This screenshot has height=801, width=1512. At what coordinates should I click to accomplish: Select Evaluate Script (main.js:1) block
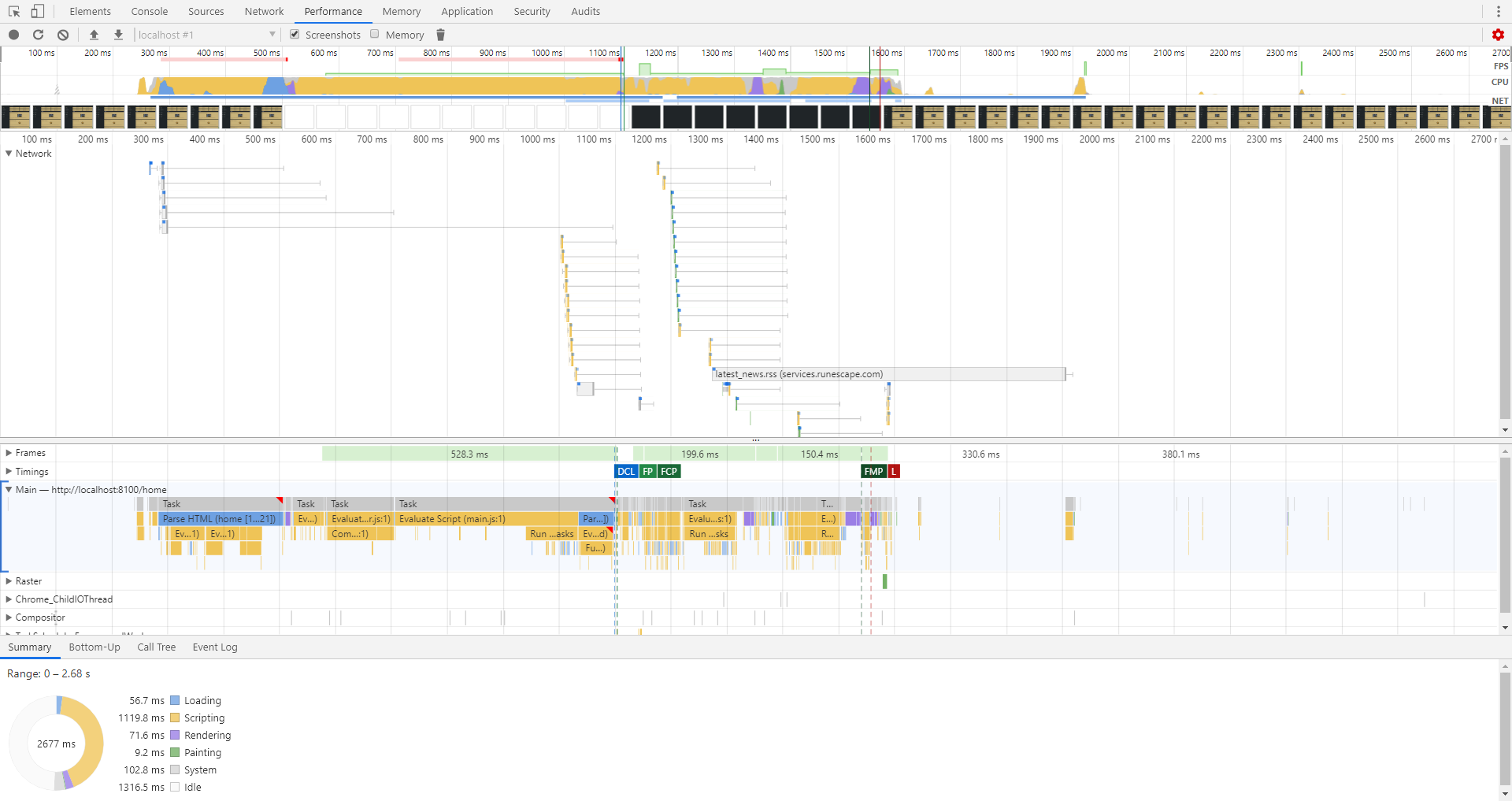(487, 519)
